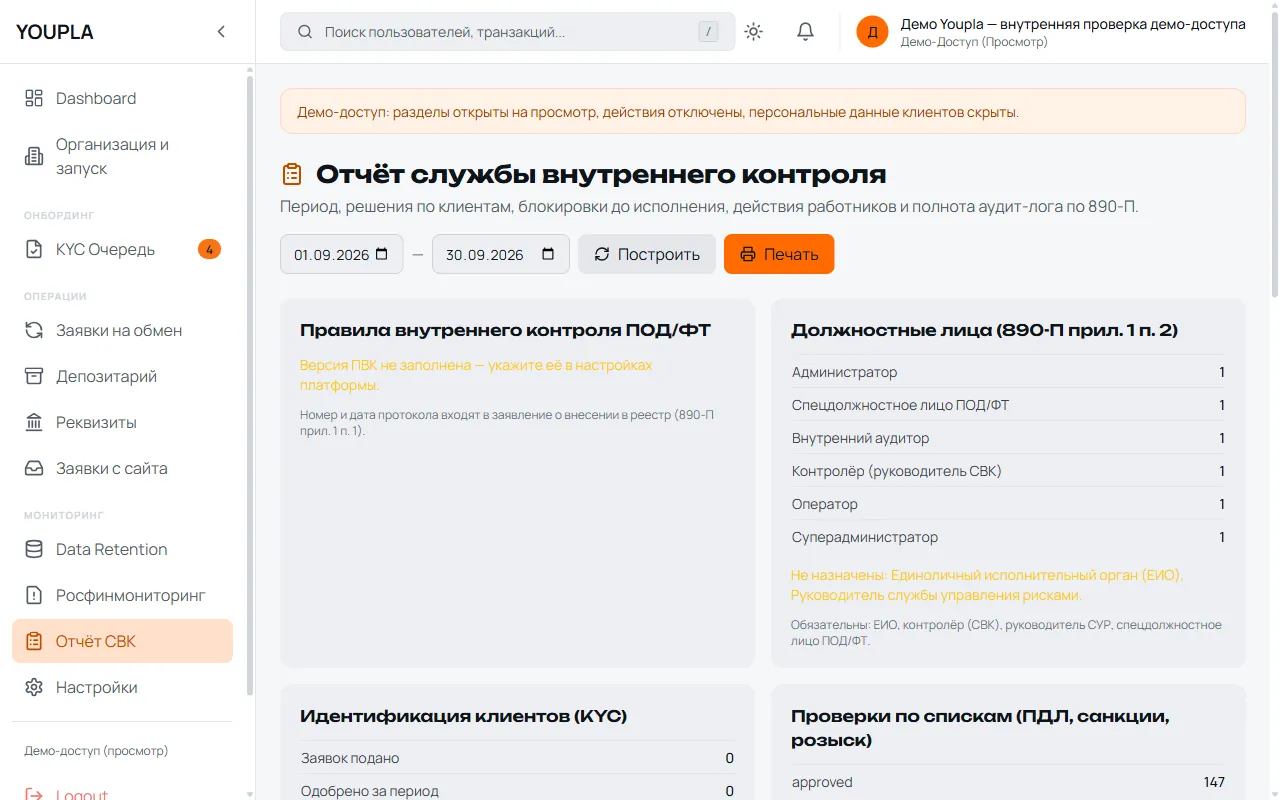
Task: Click the KYC Очередь document-check icon
Action: coord(34,249)
